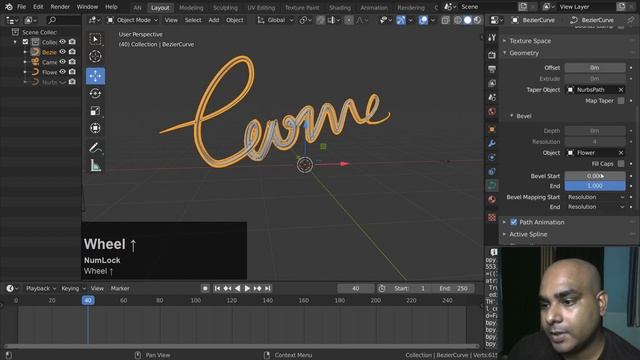This screenshot has height=360, width=640.
Task: Expand BezierCurve in outliner tree
Action: point(25,52)
